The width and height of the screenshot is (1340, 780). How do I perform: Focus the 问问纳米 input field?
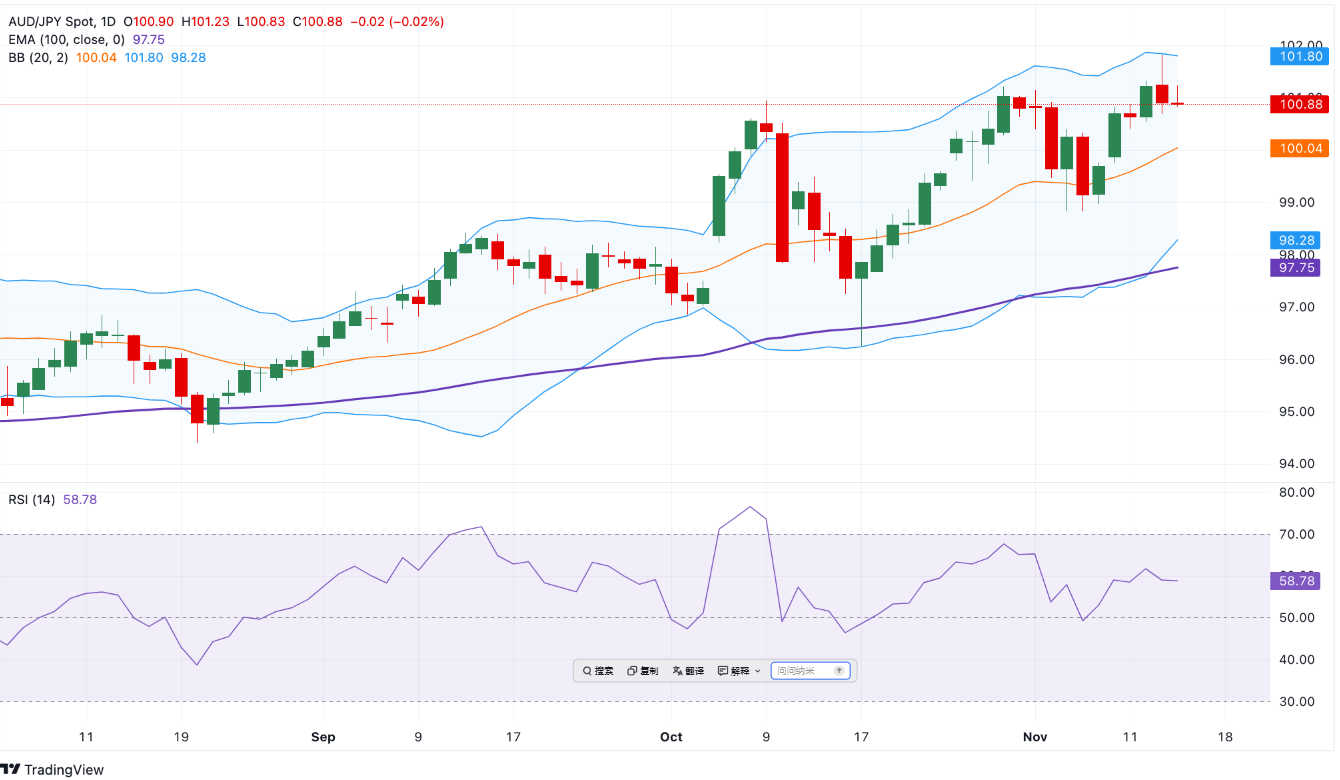tap(802, 671)
